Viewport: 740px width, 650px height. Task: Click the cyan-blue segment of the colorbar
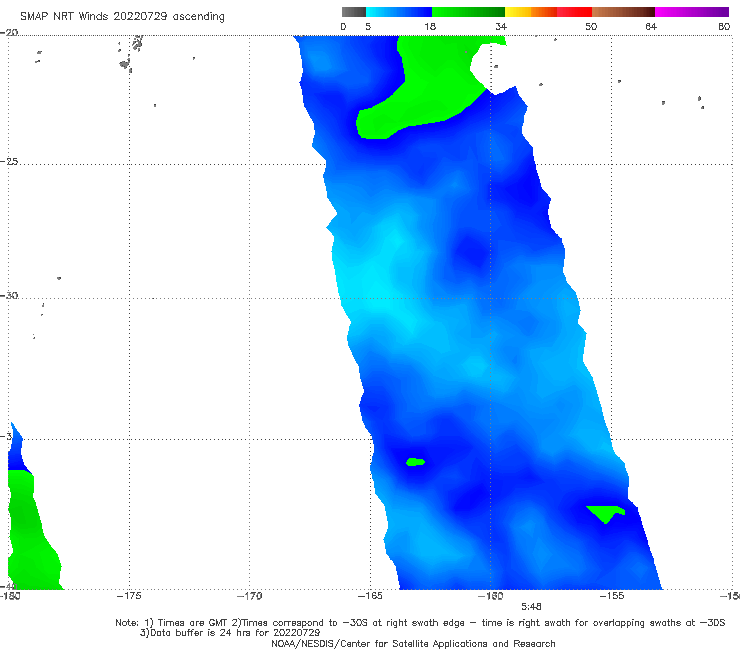pyautogui.click(x=399, y=12)
